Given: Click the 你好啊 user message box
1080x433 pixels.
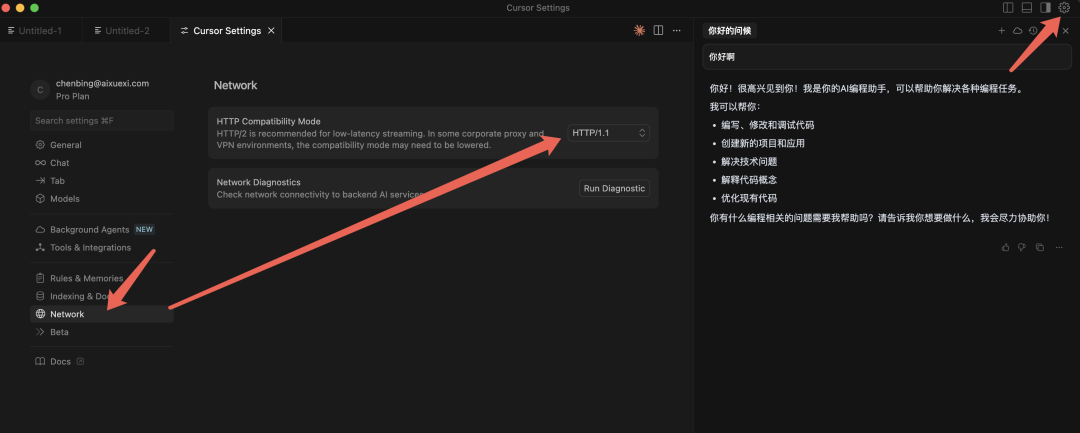Looking at the screenshot, I should pyautogui.click(x=886, y=57).
